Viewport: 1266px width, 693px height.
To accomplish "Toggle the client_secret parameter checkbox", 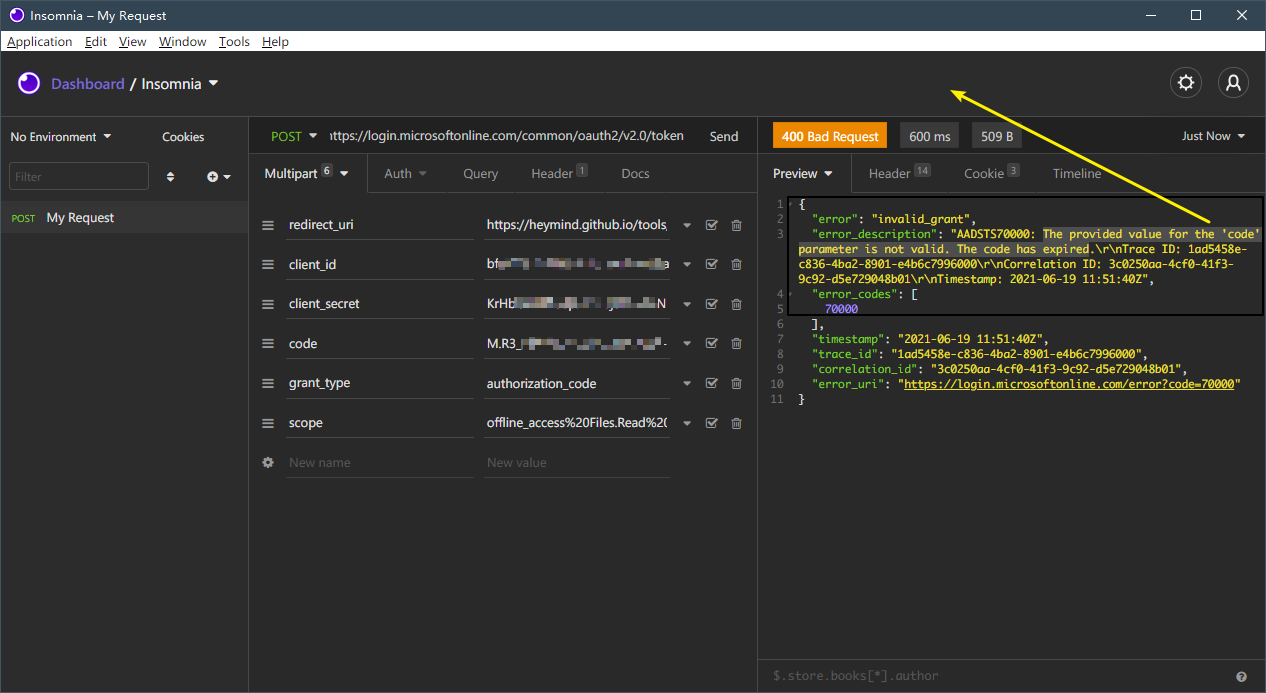I will point(712,304).
